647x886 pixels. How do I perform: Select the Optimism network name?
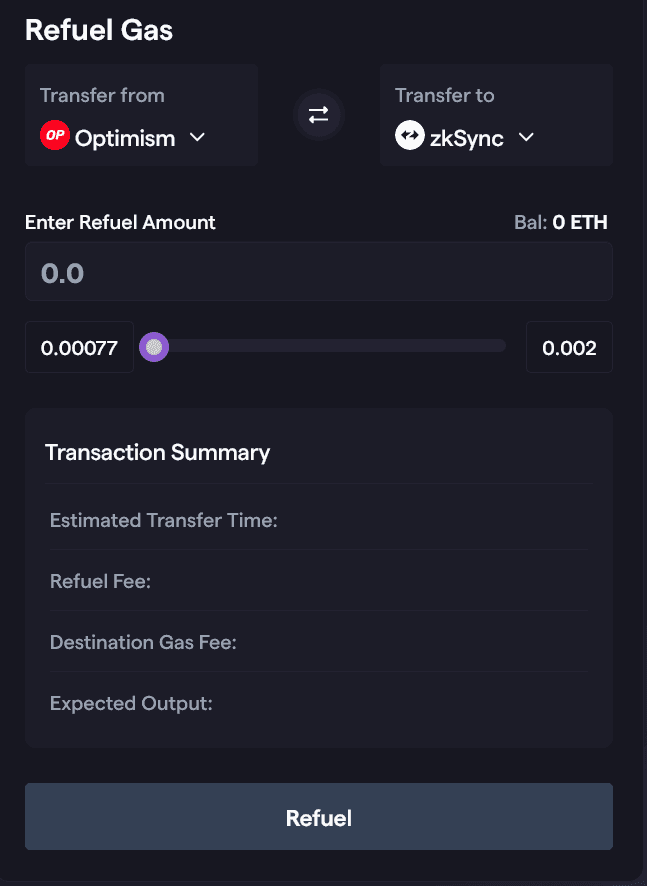pyautogui.click(x=125, y=138)
